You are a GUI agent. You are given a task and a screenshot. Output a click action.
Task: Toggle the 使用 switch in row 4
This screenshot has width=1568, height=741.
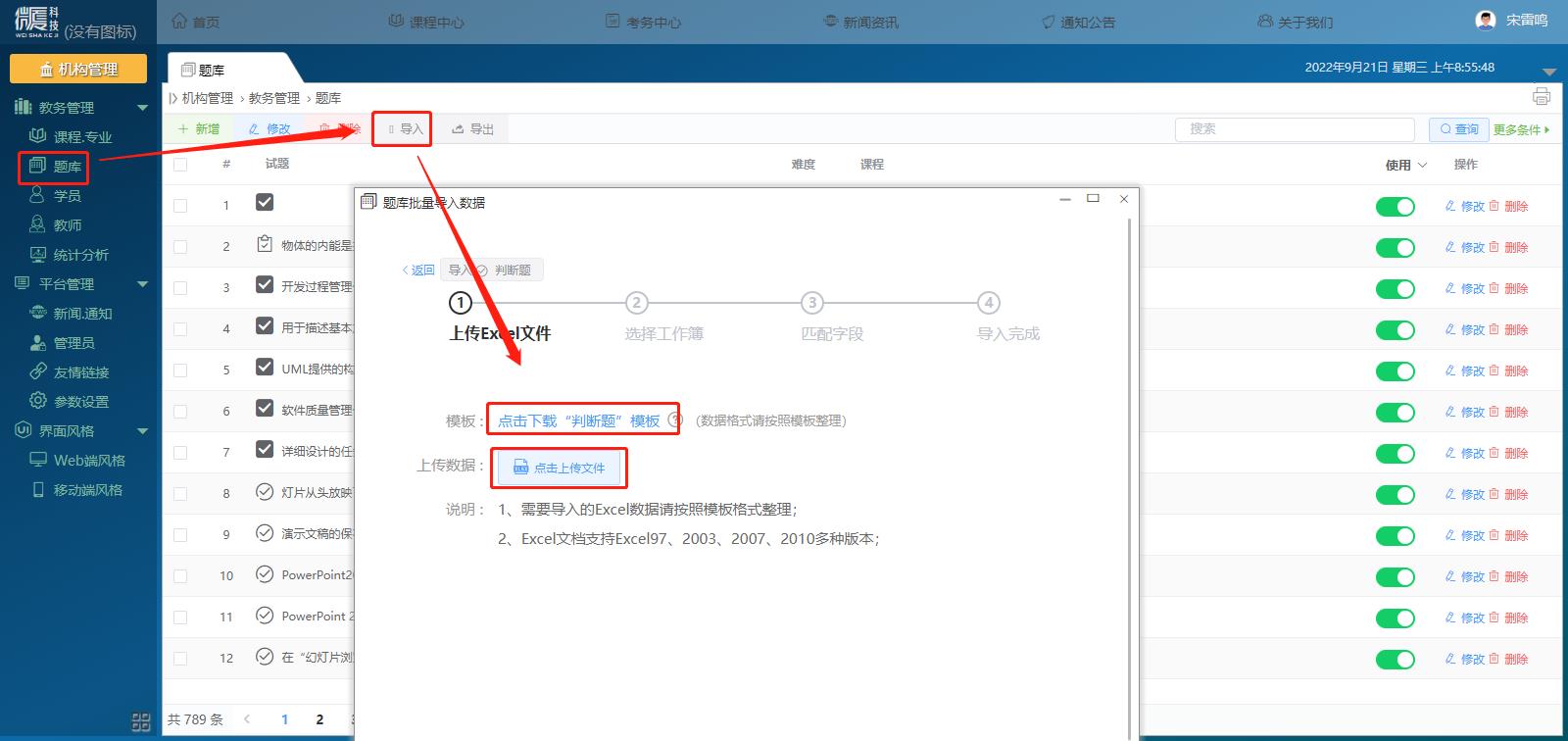[1396, 329]
